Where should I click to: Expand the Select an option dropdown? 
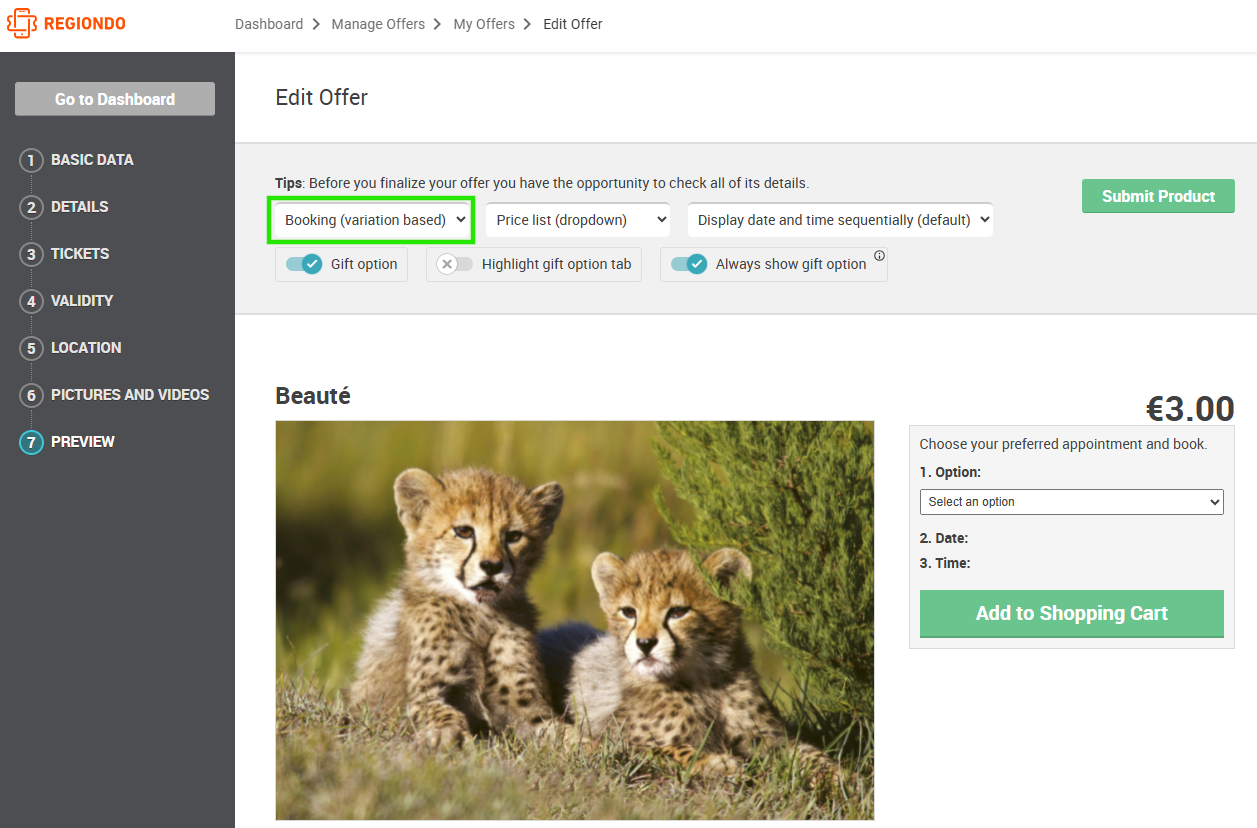1071,502
